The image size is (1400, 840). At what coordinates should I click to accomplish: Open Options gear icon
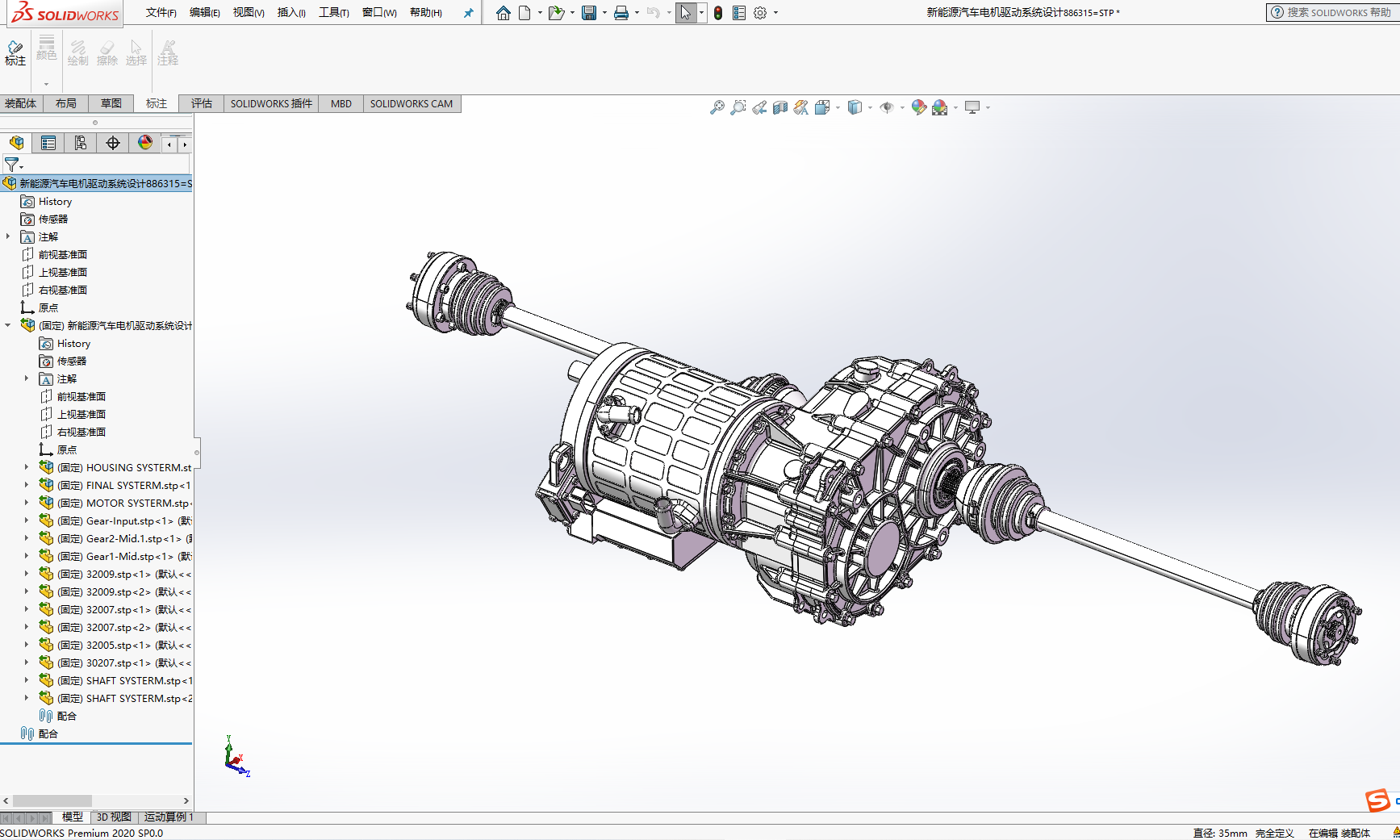[x=760, y=13]
